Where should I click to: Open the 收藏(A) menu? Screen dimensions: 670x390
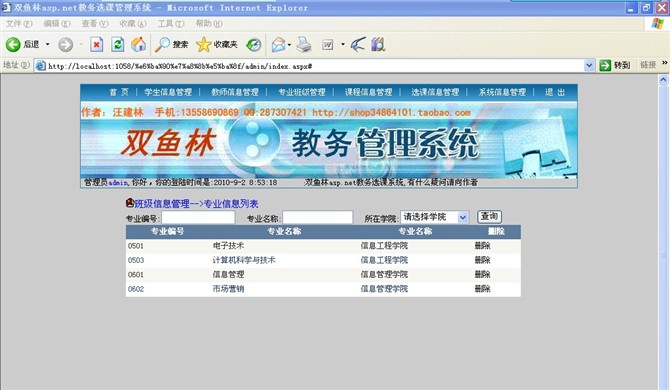(x=133, y=23)
